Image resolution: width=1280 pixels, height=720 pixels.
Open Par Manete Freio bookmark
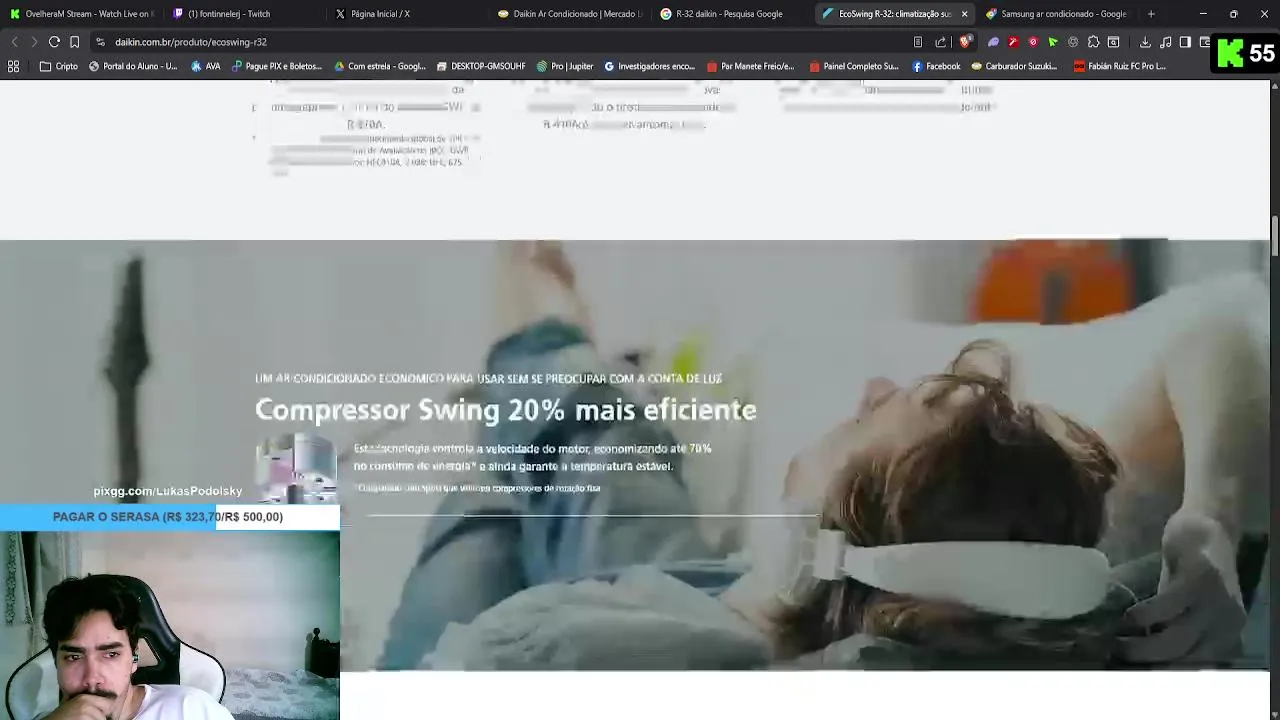pyautogui.click(x=750, y=66)
